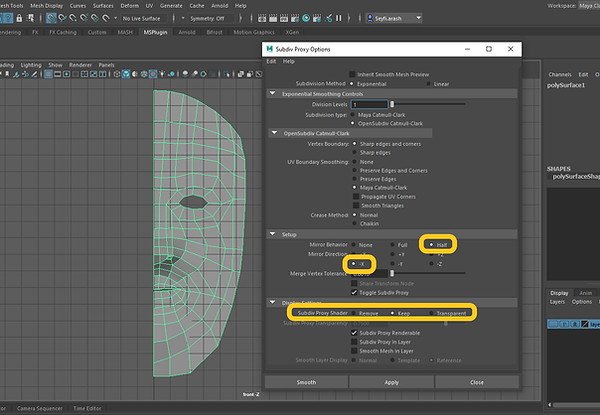Check Smooth Triangles option
Image resolution: width=600 pixels, height=415 pixels.
[356, 205]
